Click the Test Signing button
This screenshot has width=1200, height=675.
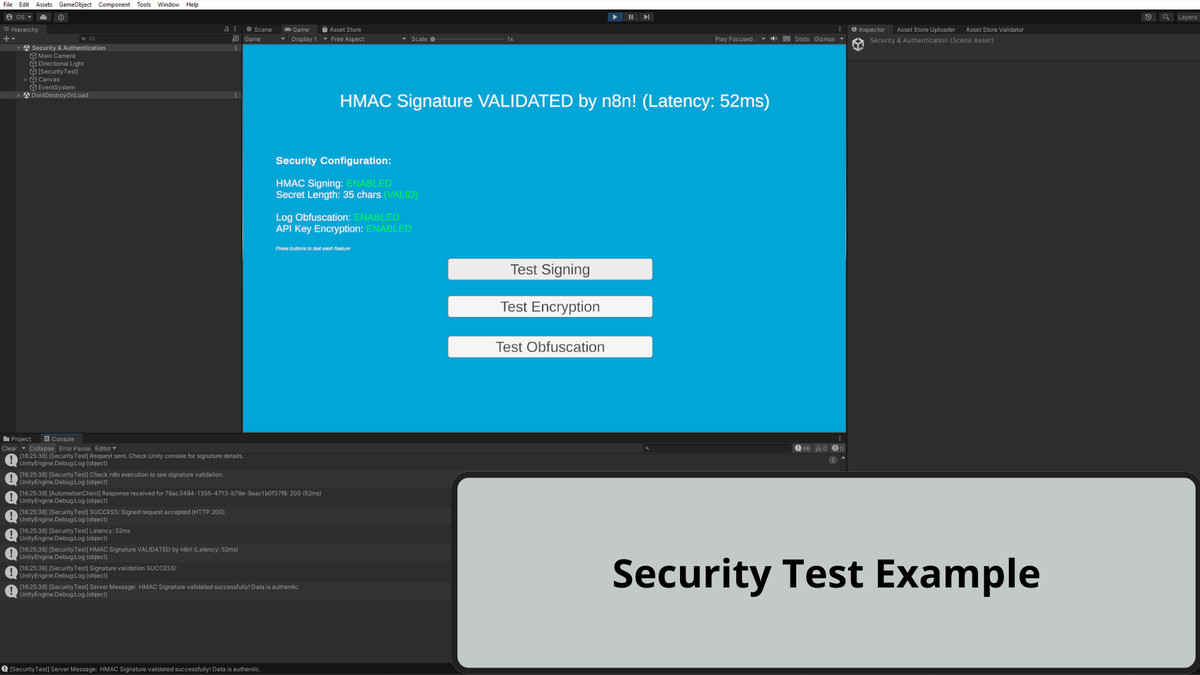click(x=550, y=269)
